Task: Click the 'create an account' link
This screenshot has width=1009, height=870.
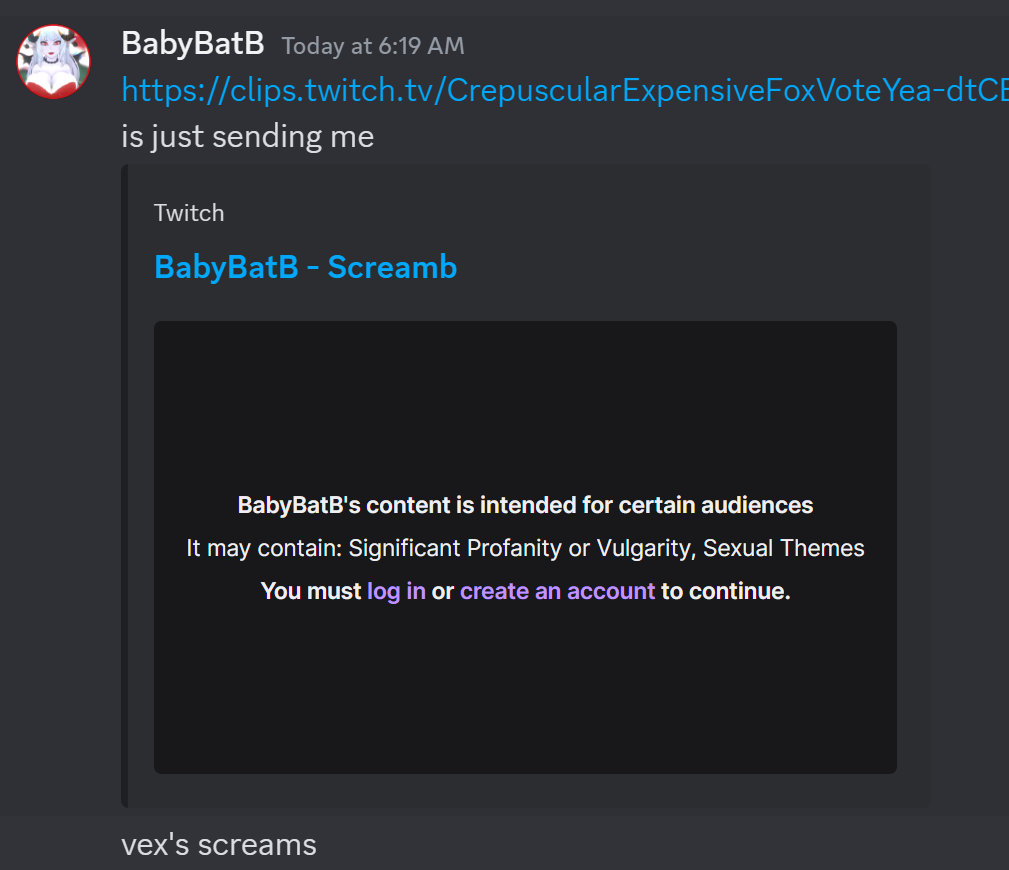Action: tap(557, 591)
